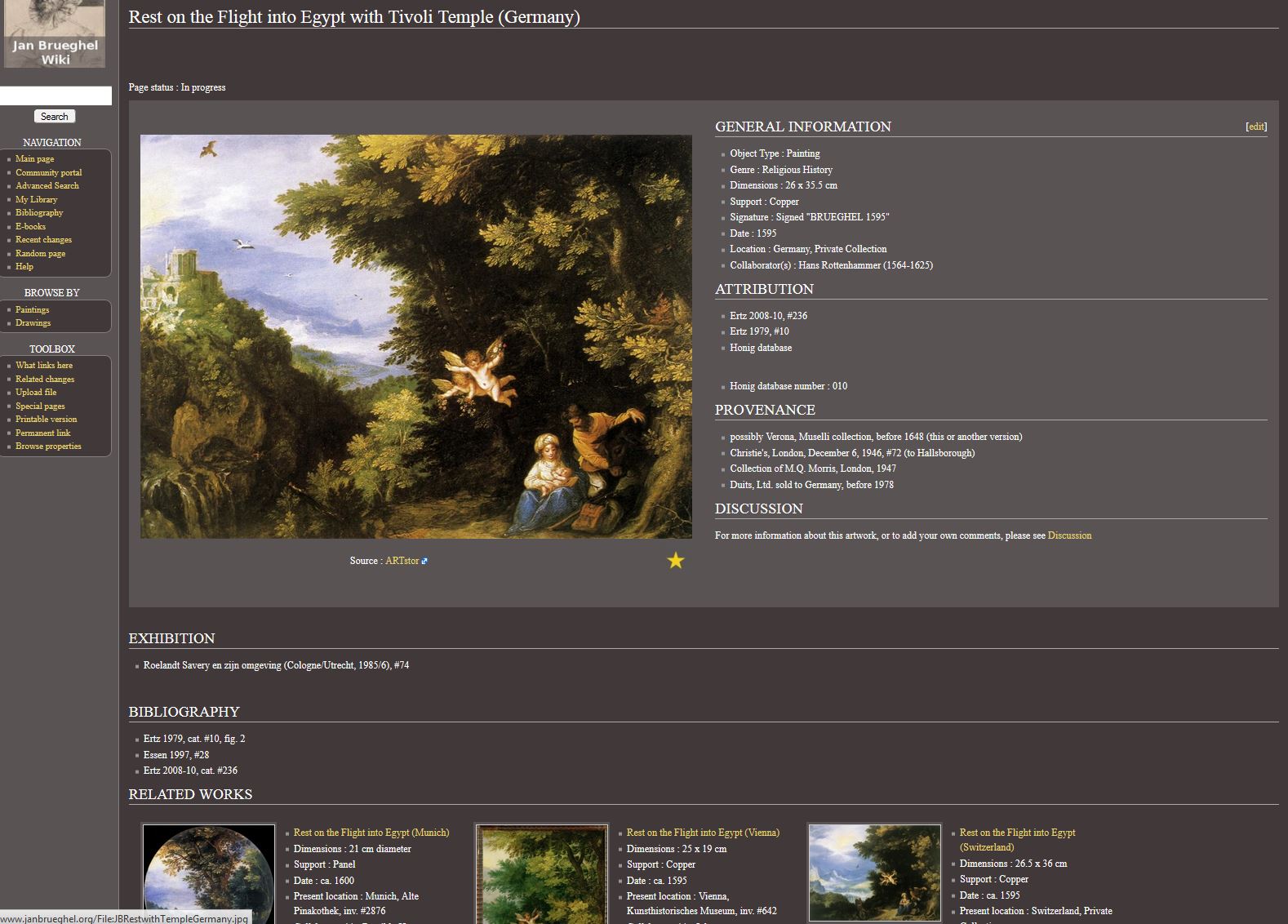Open the Community portal link
The height and width of the screenshot is (924, 1288).
point(48,172)
